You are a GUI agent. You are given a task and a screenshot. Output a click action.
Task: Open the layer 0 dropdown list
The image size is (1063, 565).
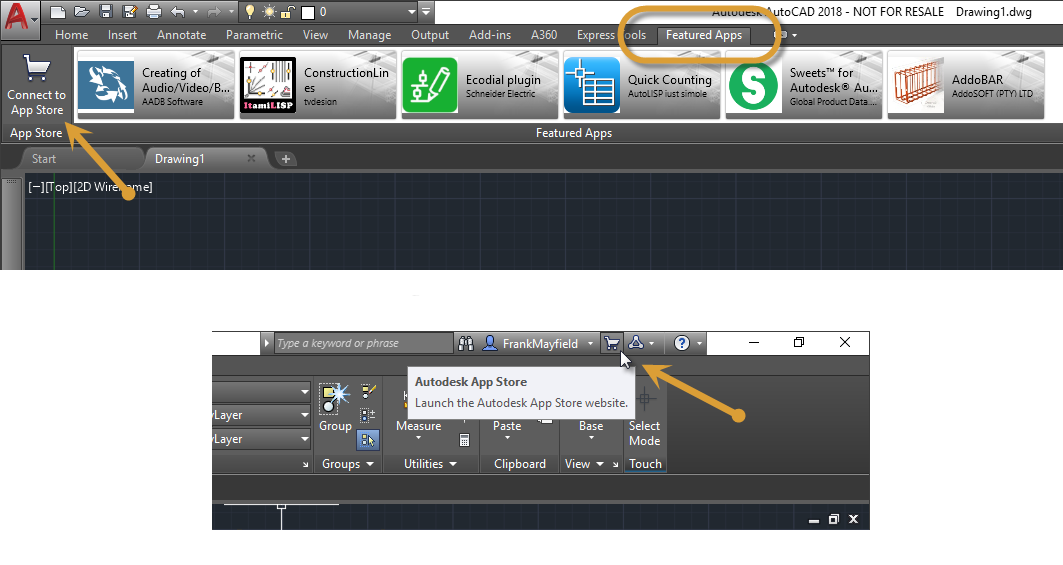click(x=411, y=12)
